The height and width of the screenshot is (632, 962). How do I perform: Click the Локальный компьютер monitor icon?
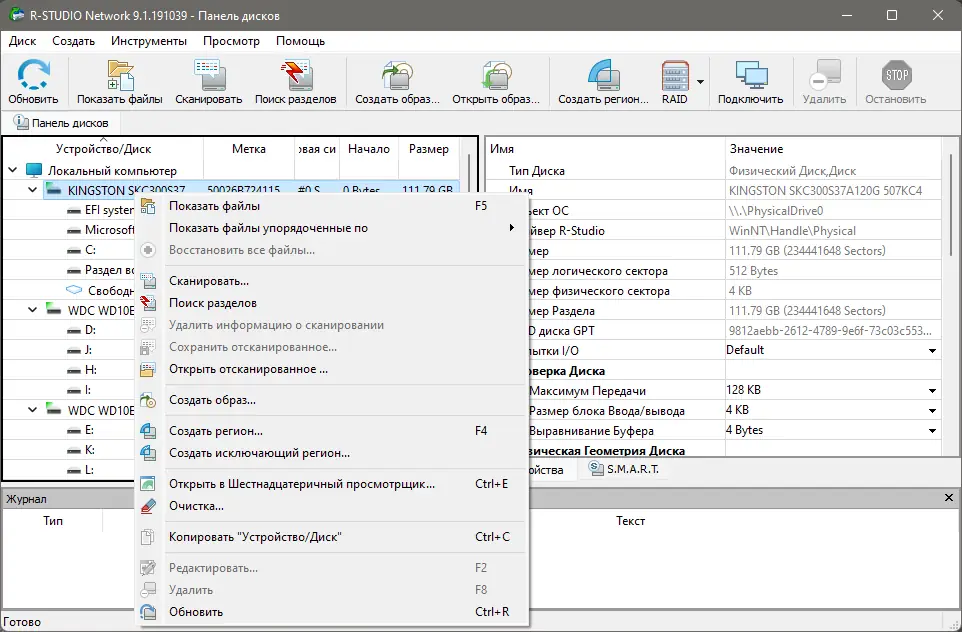34,171
